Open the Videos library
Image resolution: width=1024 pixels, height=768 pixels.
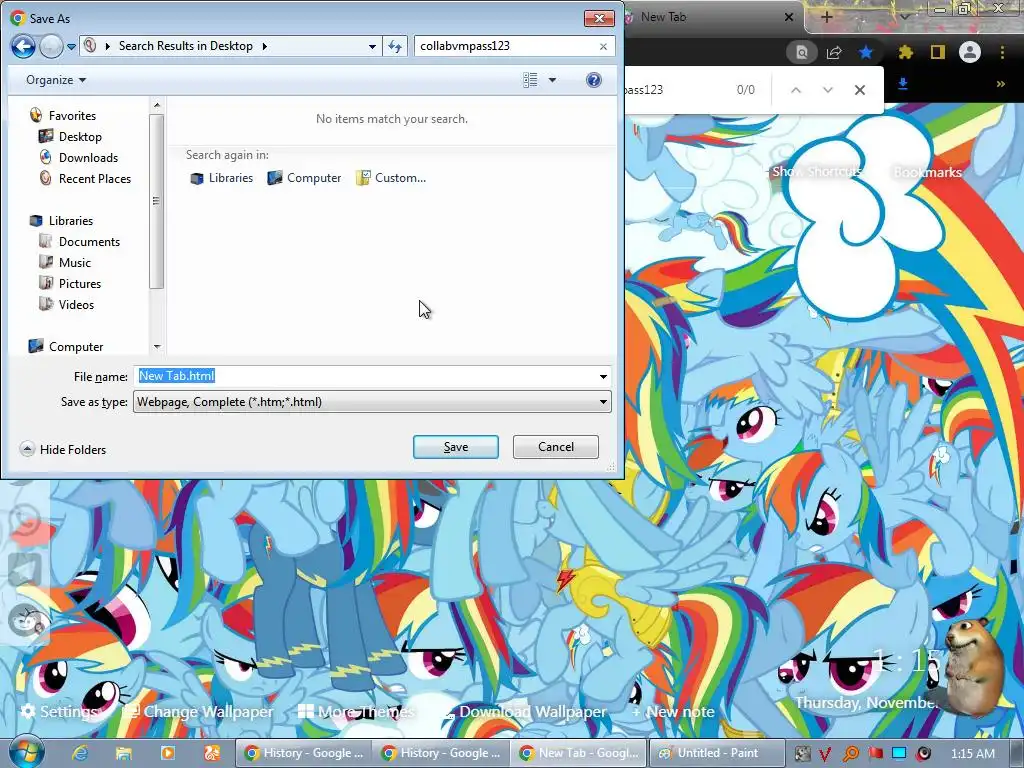pos(76,304)
